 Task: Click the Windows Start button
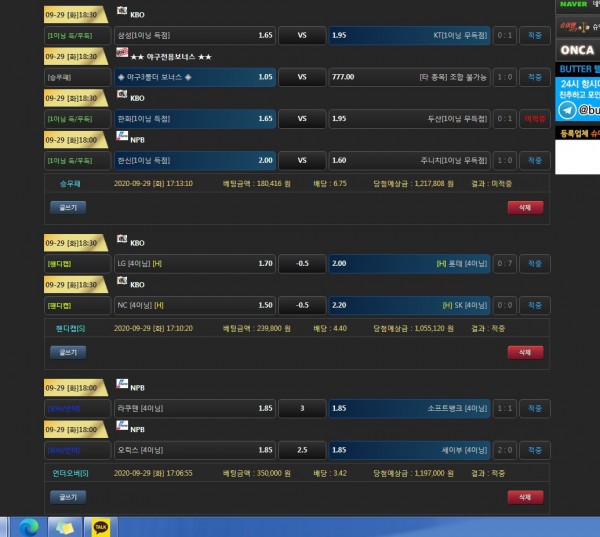(x=5, y=526)
